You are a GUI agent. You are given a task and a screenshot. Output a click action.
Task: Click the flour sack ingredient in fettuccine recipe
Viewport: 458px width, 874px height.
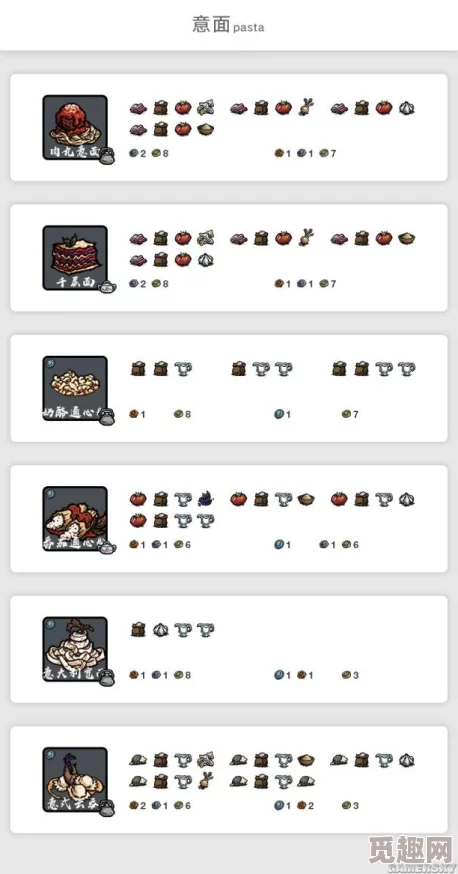(x=138, y=630)
